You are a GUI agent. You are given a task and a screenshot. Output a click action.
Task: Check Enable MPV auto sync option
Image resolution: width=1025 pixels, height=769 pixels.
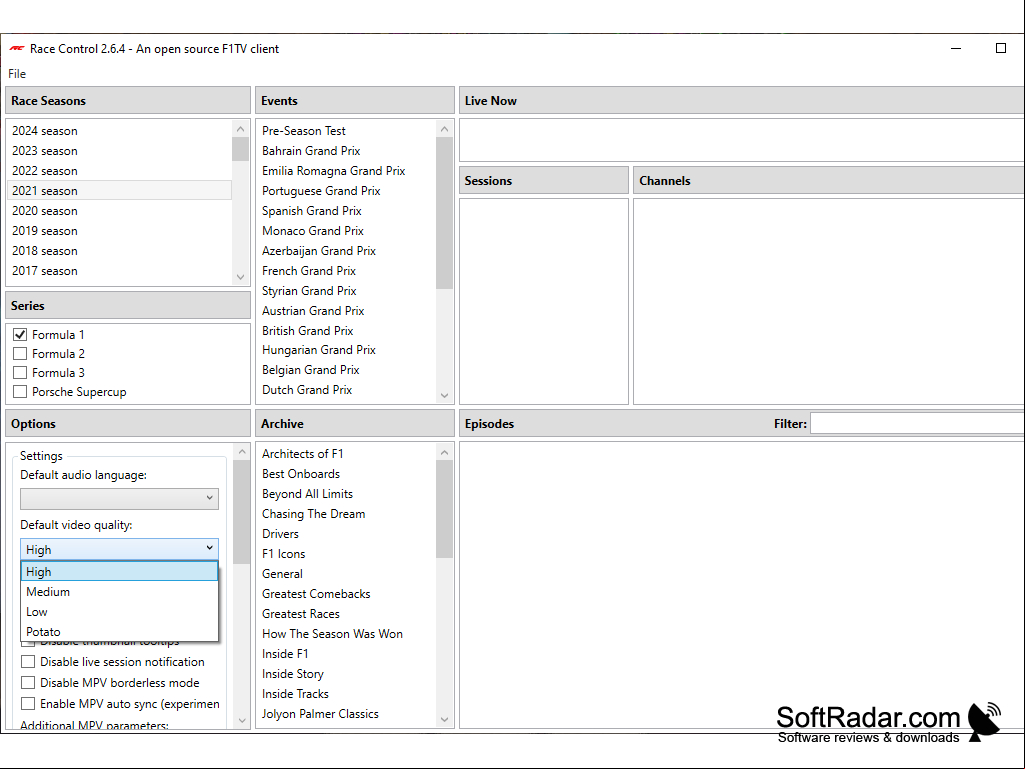tap(28, 704)
